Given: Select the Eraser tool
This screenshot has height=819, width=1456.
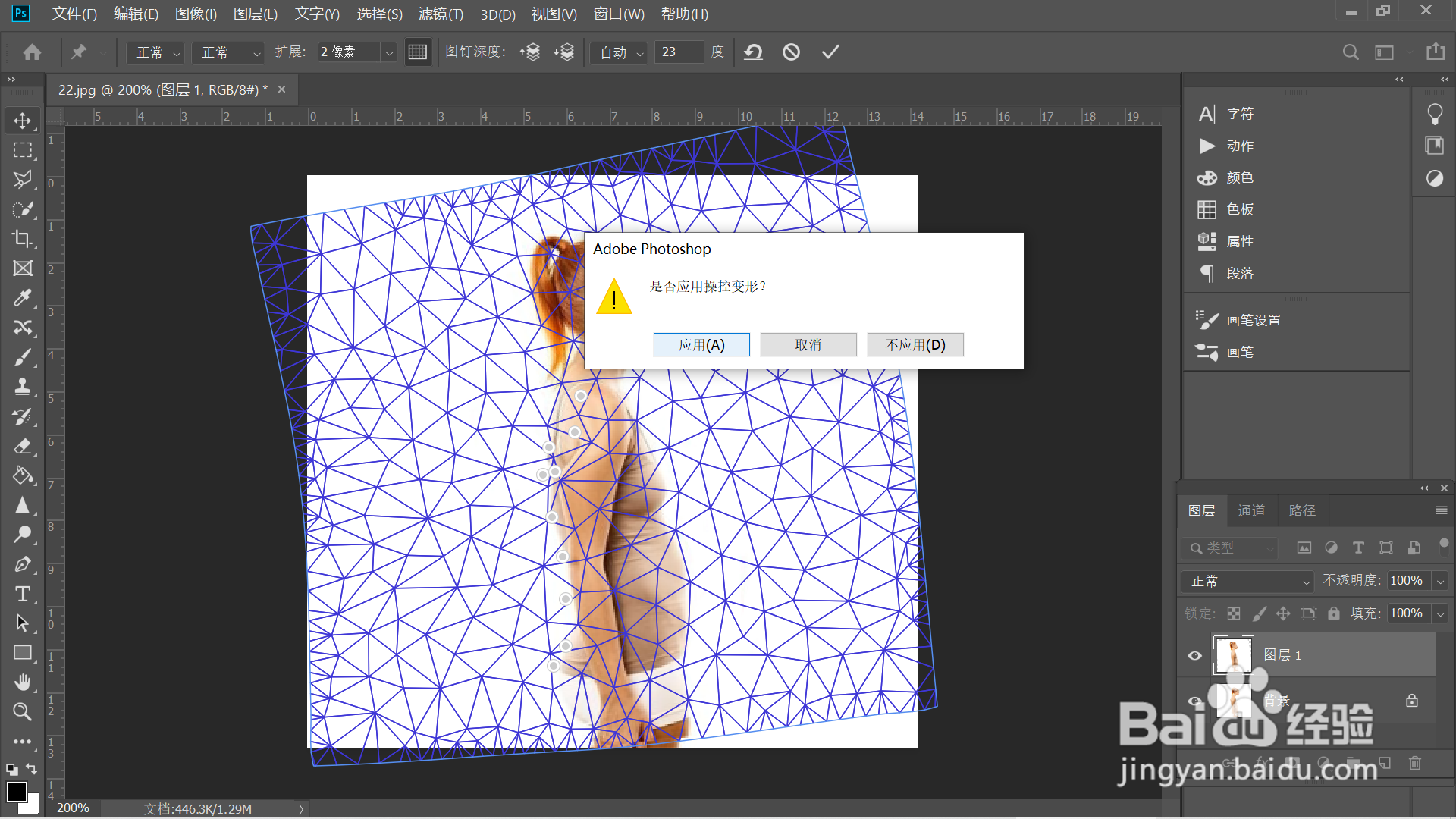Looking at the screenshot, I should pos(23,446).
